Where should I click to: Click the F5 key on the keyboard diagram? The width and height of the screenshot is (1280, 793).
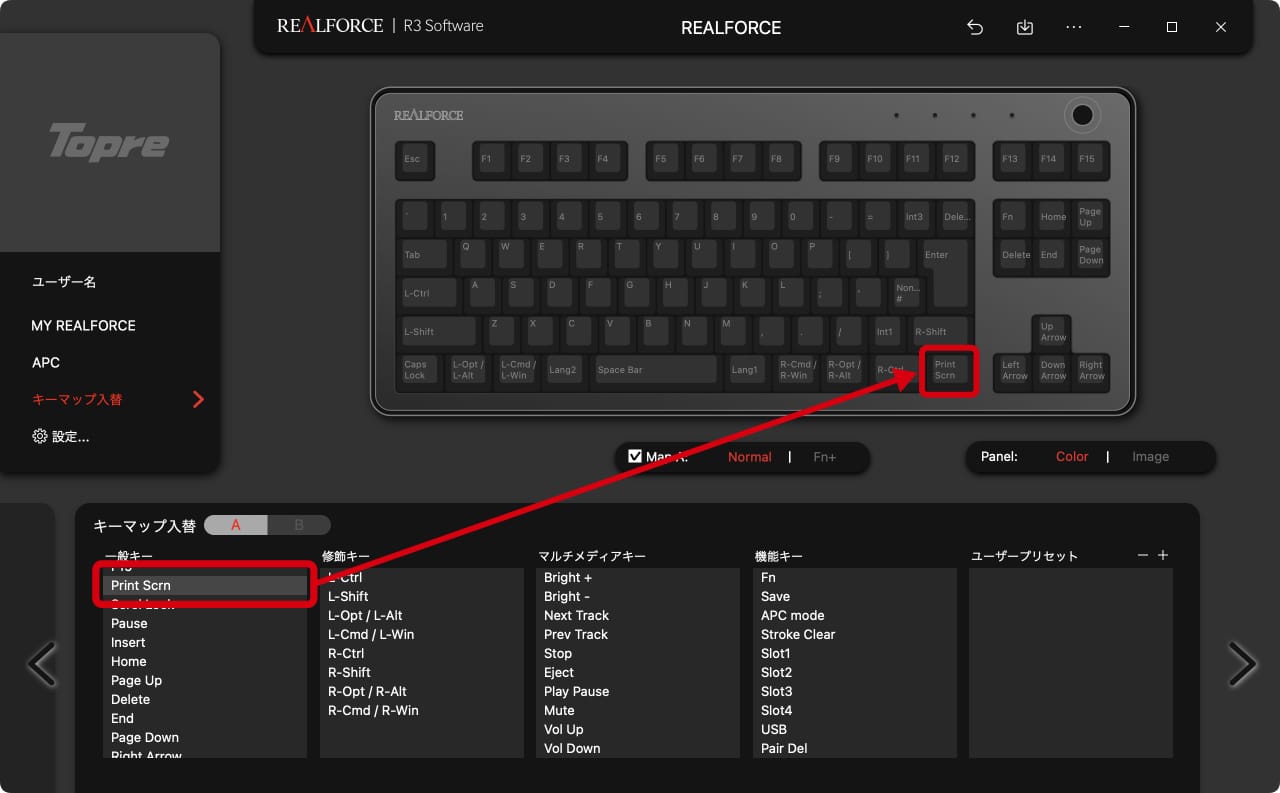pyautogui.click(x=663, y=160)
